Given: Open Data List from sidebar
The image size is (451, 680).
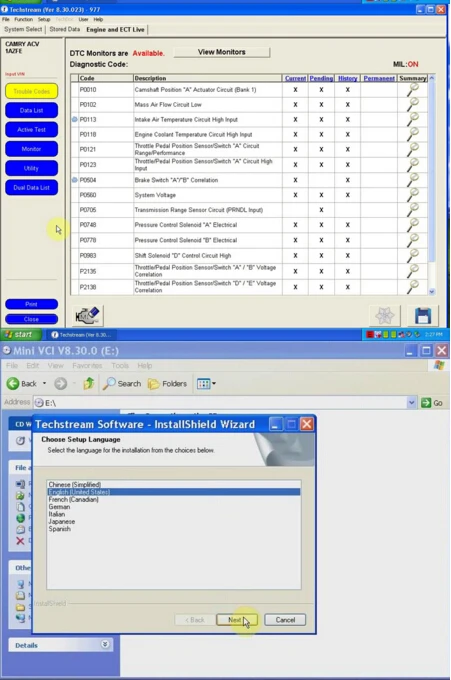Looking at the screenshot, I should point(31,110).
